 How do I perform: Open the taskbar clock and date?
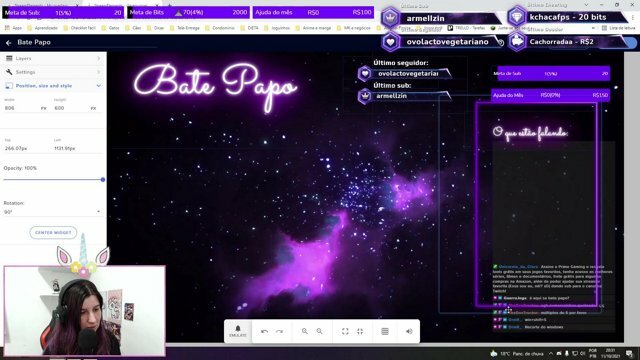[611, 353]
